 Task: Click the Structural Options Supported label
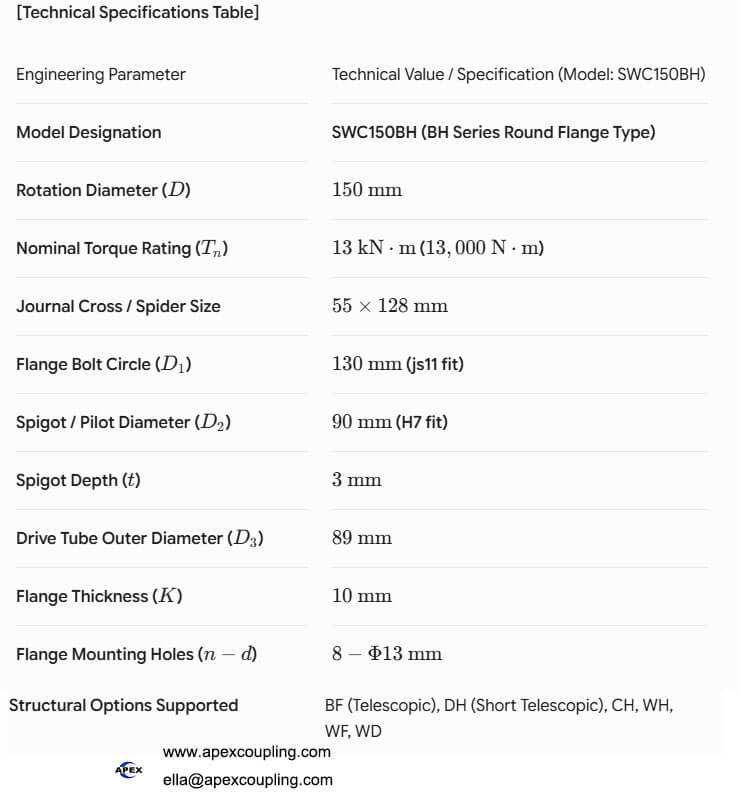coord(123,706)
